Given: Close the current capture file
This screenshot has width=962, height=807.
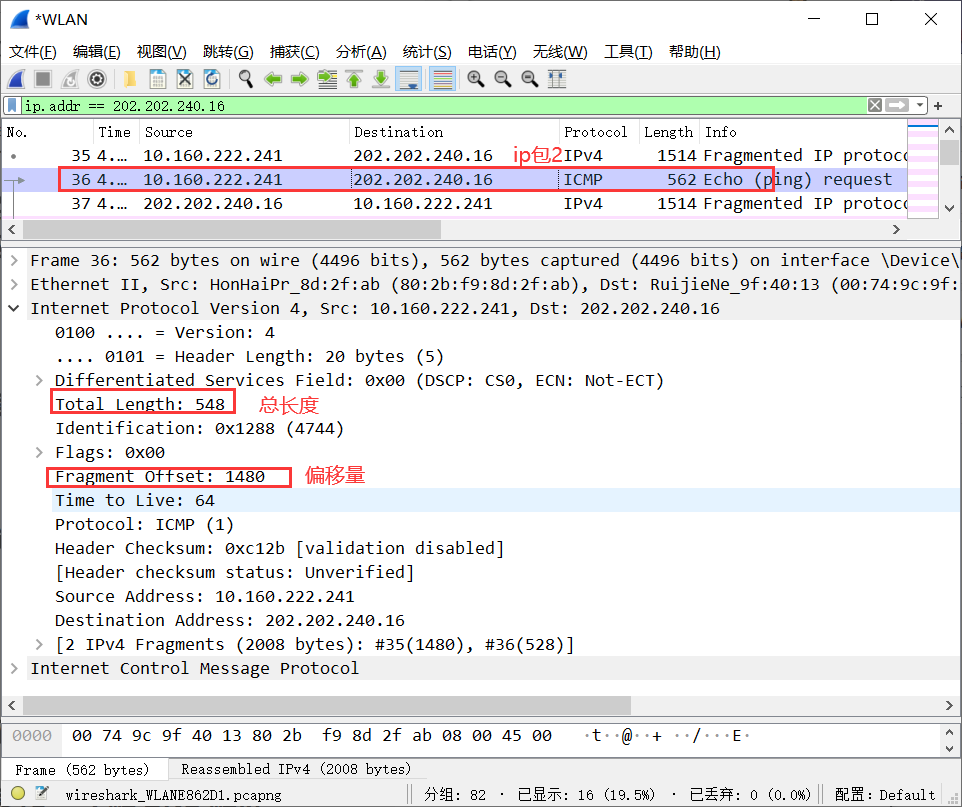Looking at the screenshot, I should pos(185,79).
